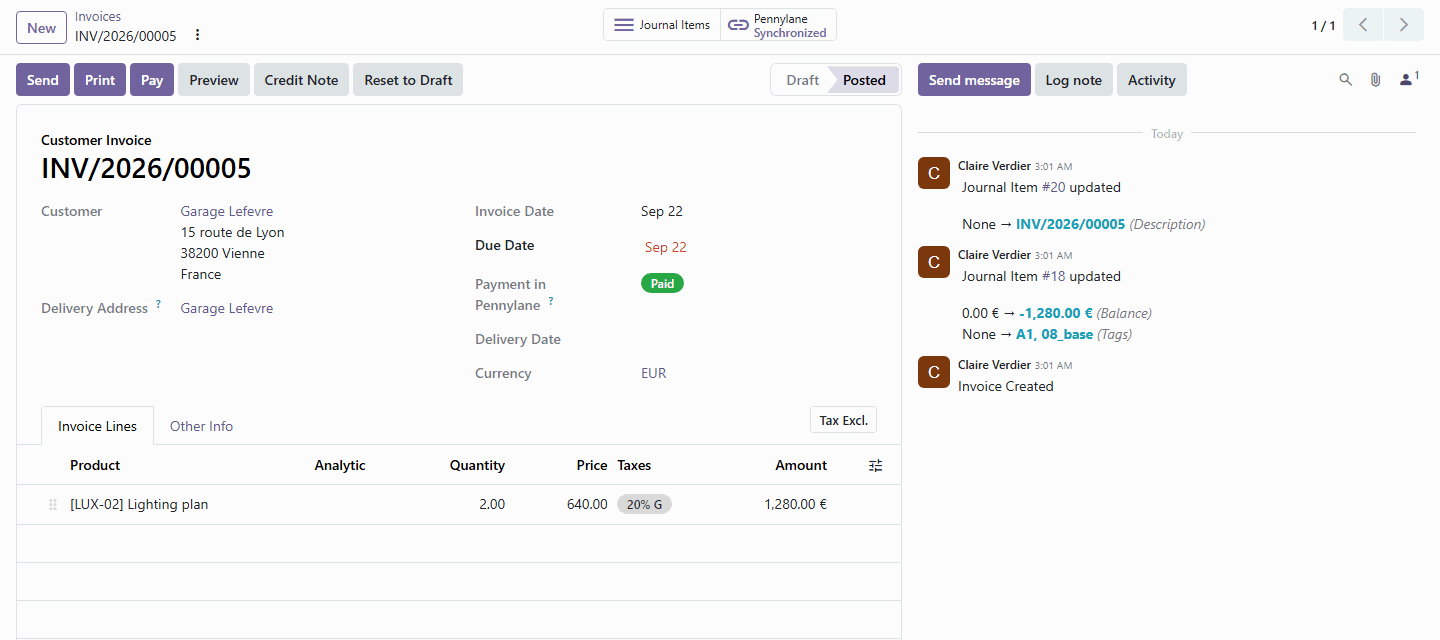Click quantity value 2.00
Screen dimensions: 1440x640
(491, 504)
